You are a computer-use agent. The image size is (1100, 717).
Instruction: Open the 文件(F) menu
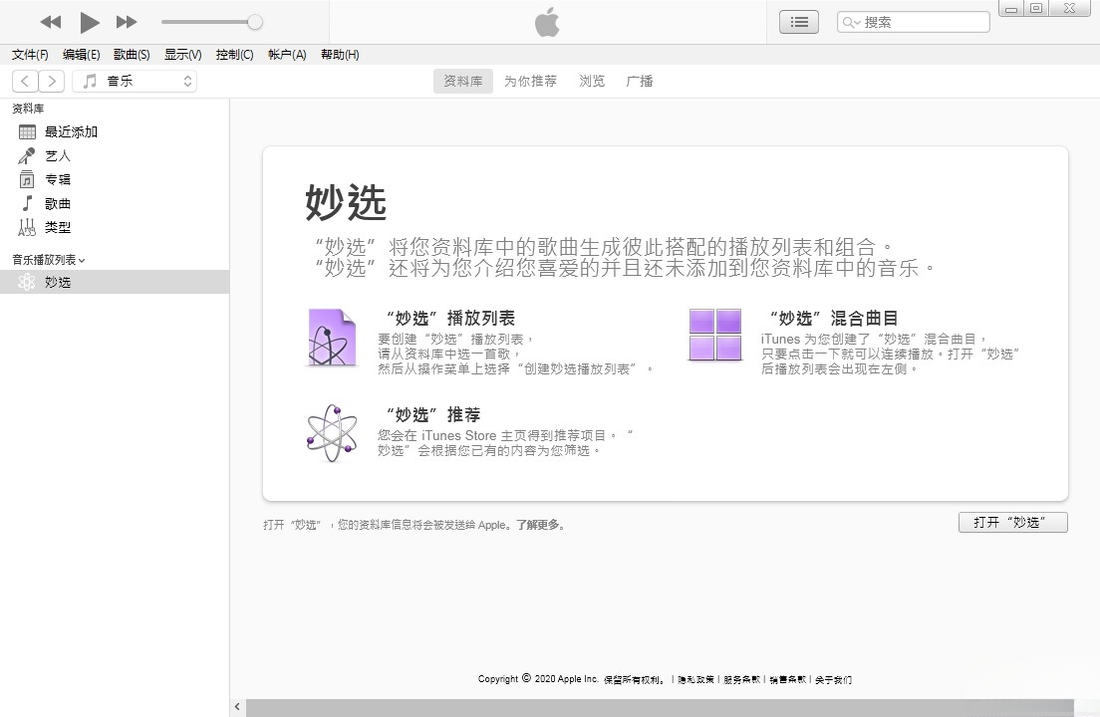point(30,55)
